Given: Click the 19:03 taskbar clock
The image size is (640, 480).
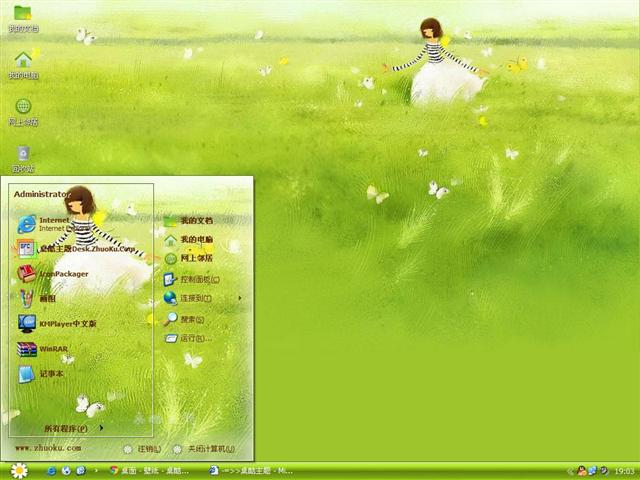Looking at the screenshot, I should coord(624,471).
